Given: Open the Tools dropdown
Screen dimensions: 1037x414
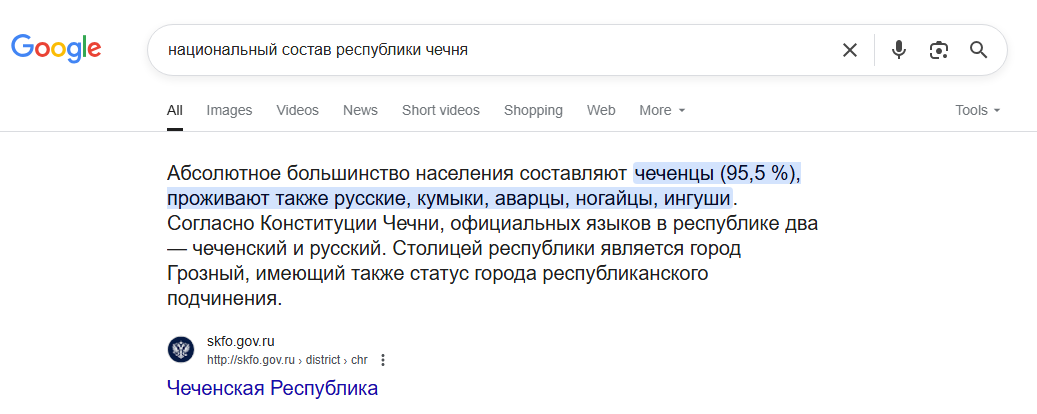Looking at the screenshot, I should 977,110.
